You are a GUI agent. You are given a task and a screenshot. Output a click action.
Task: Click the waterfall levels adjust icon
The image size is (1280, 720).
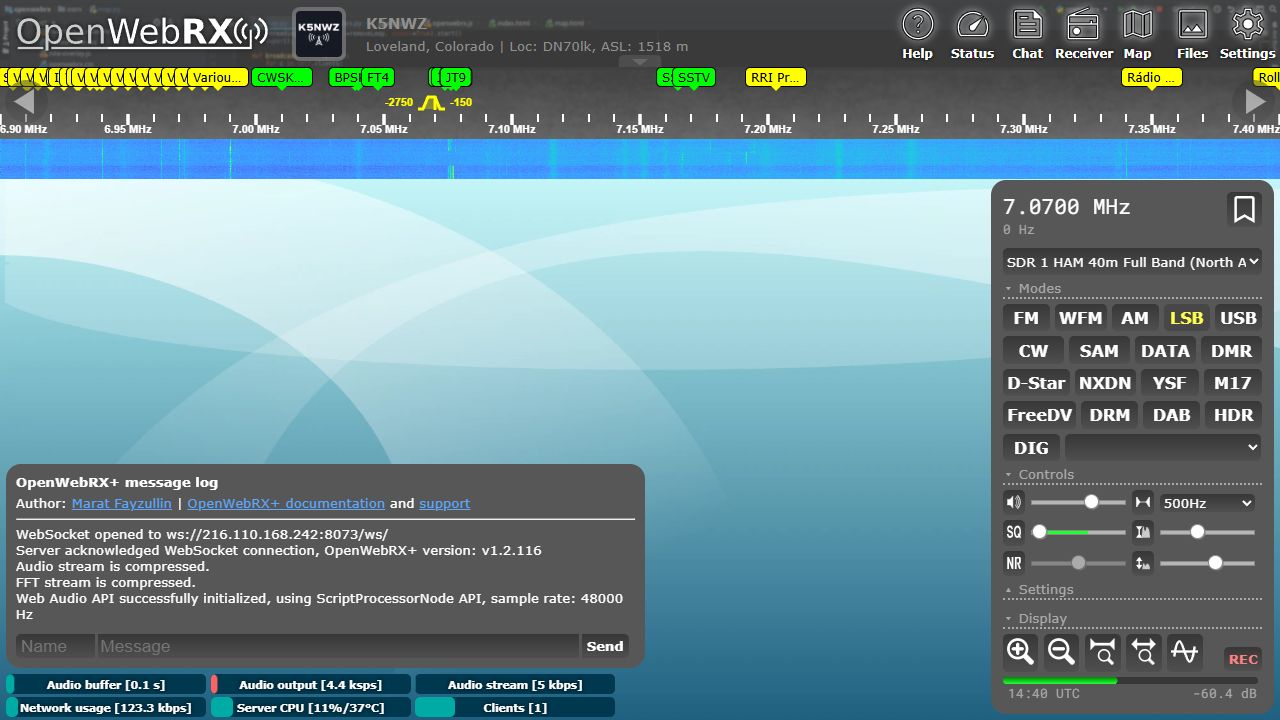pos(1143,563)
